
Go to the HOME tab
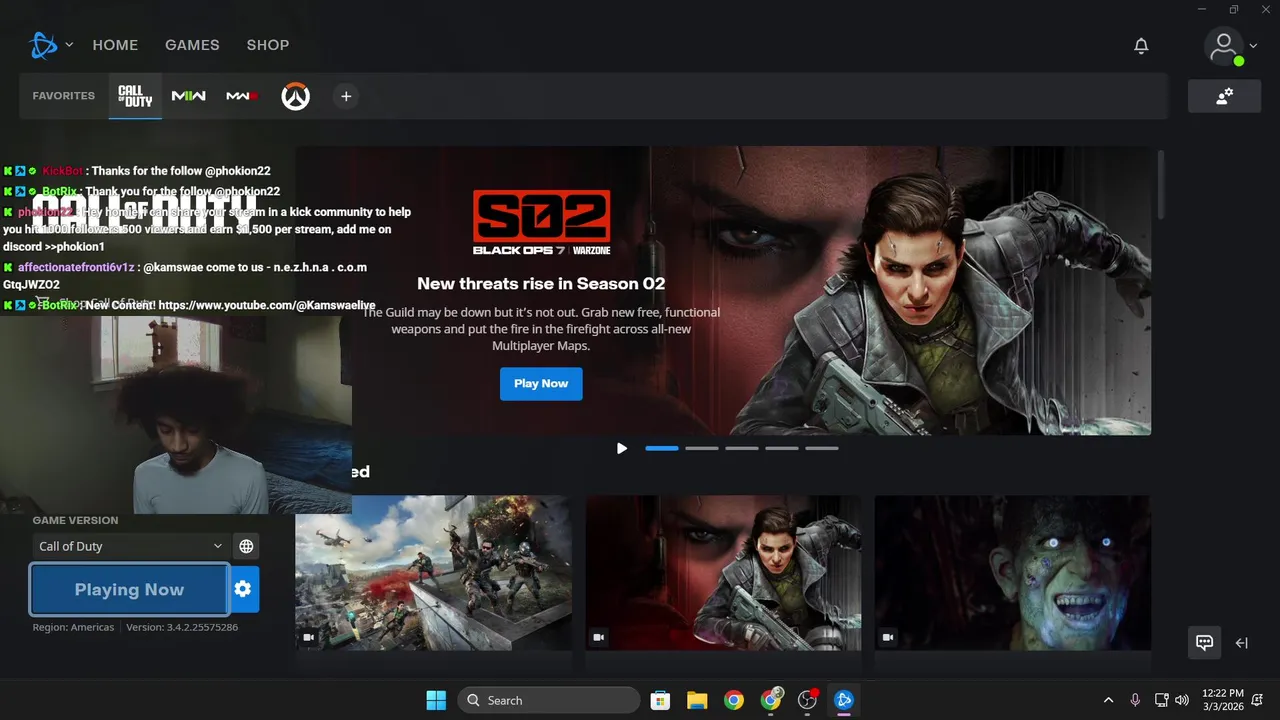[115, 45]
